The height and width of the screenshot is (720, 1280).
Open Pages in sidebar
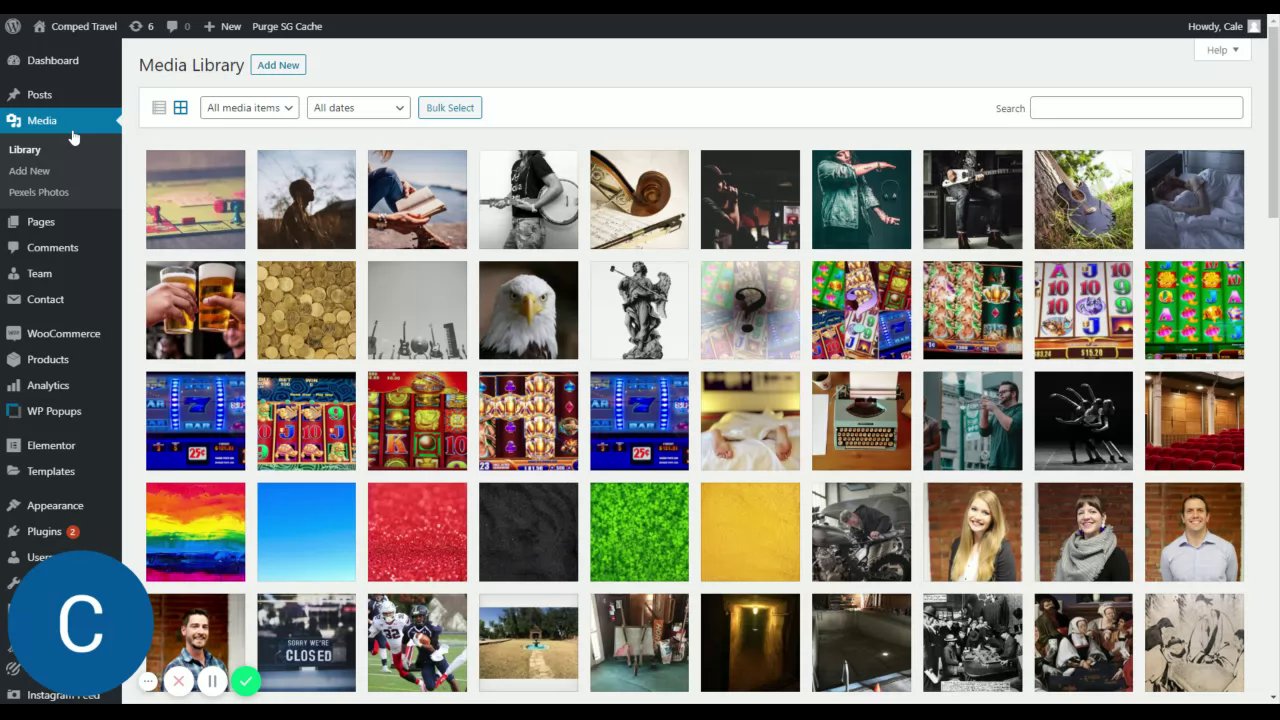[x=61, y=221]
